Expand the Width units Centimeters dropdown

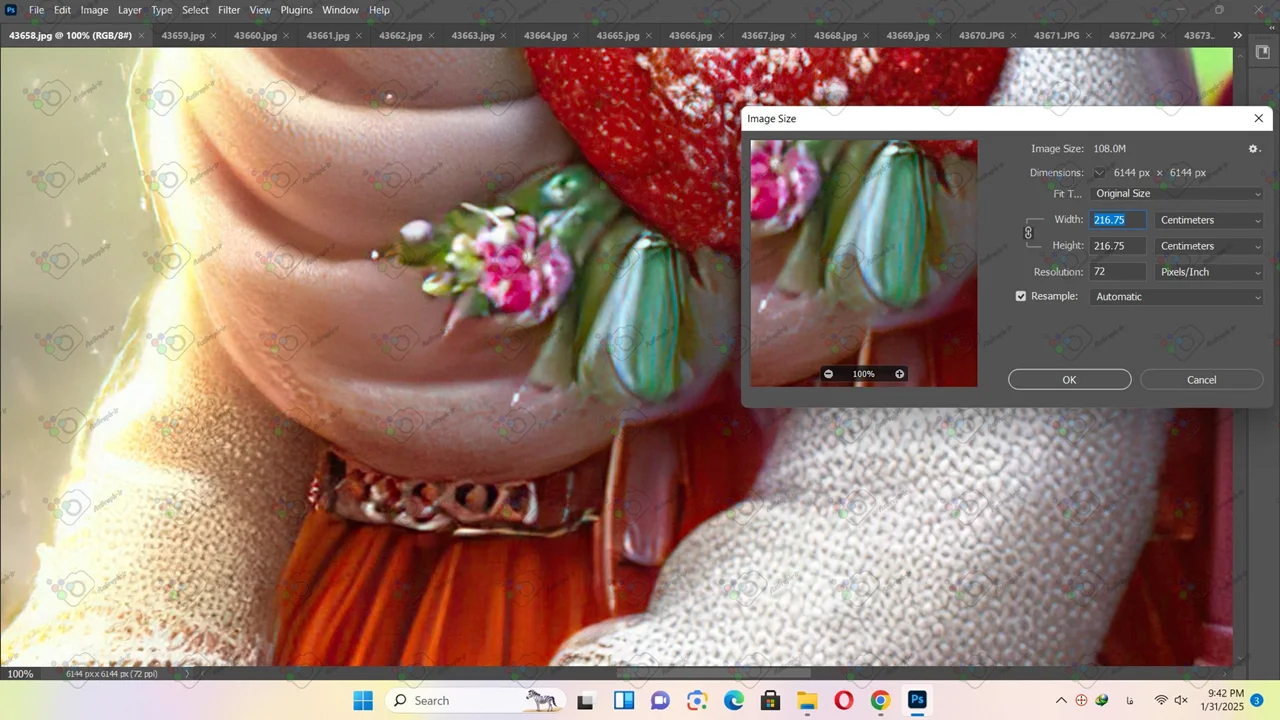[x=1209, y=220]
